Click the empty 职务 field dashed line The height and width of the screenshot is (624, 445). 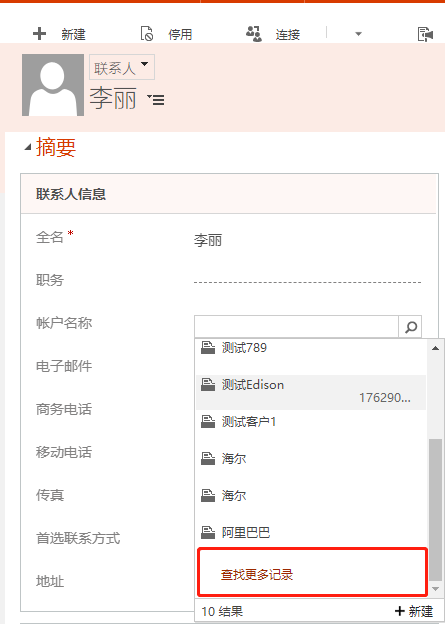click(x=307, y=282)
